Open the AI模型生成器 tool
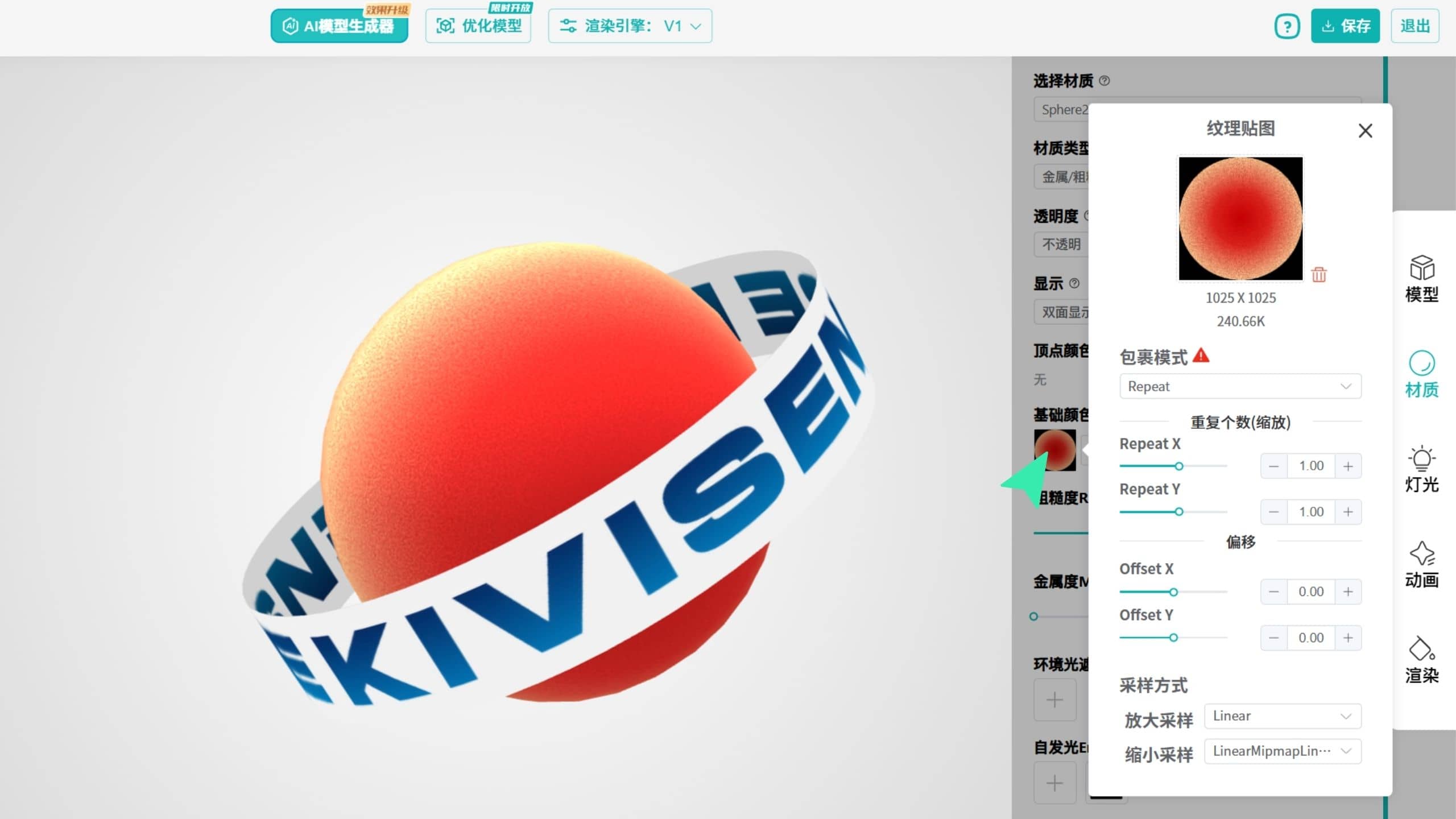Viewport: 1456px width, 819px height. tap(339, 26)
